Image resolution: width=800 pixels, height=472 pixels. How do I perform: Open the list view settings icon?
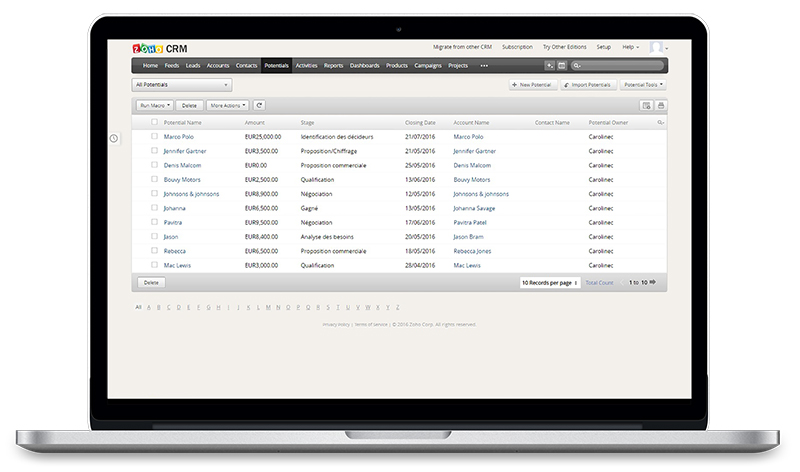[x=647, y=105]
